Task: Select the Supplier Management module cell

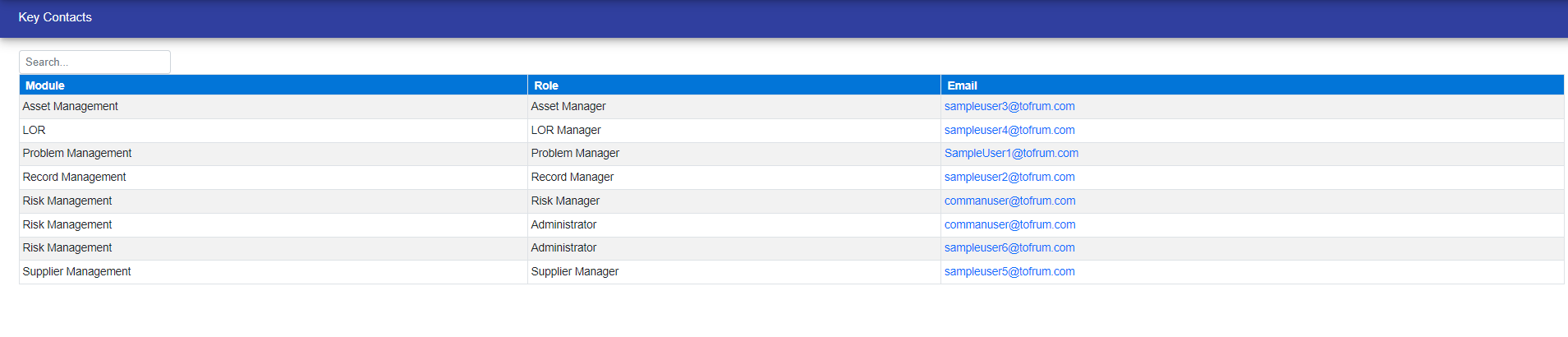Action: click(77, 272)
